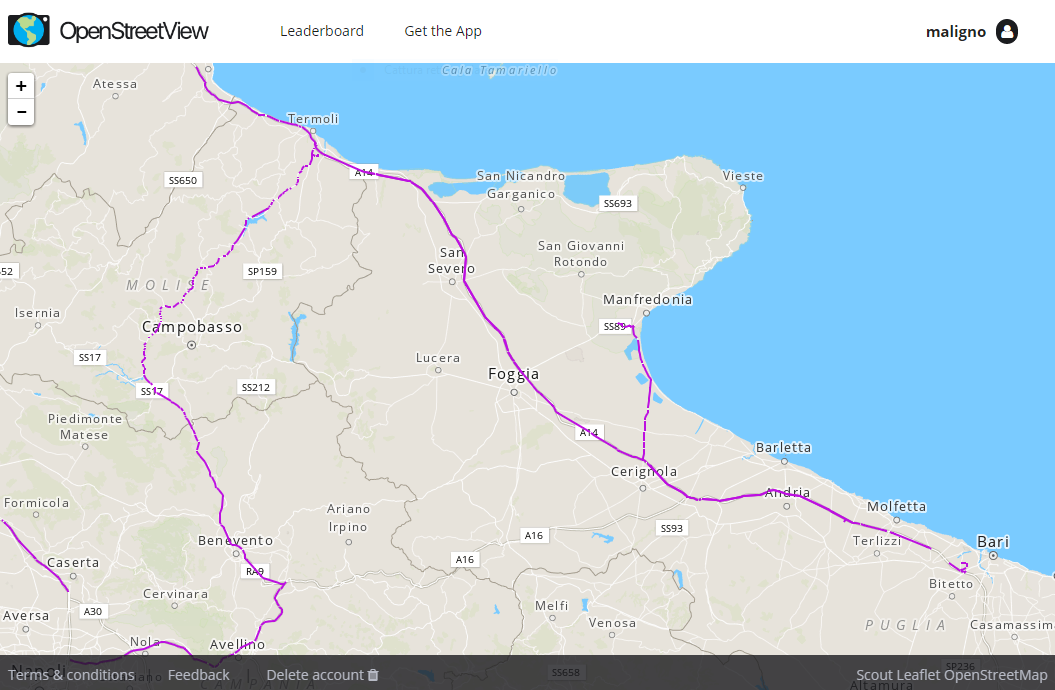Open the Leaflet attribution link
Viewport: 1055px width, 690px height.
[918, 675]
